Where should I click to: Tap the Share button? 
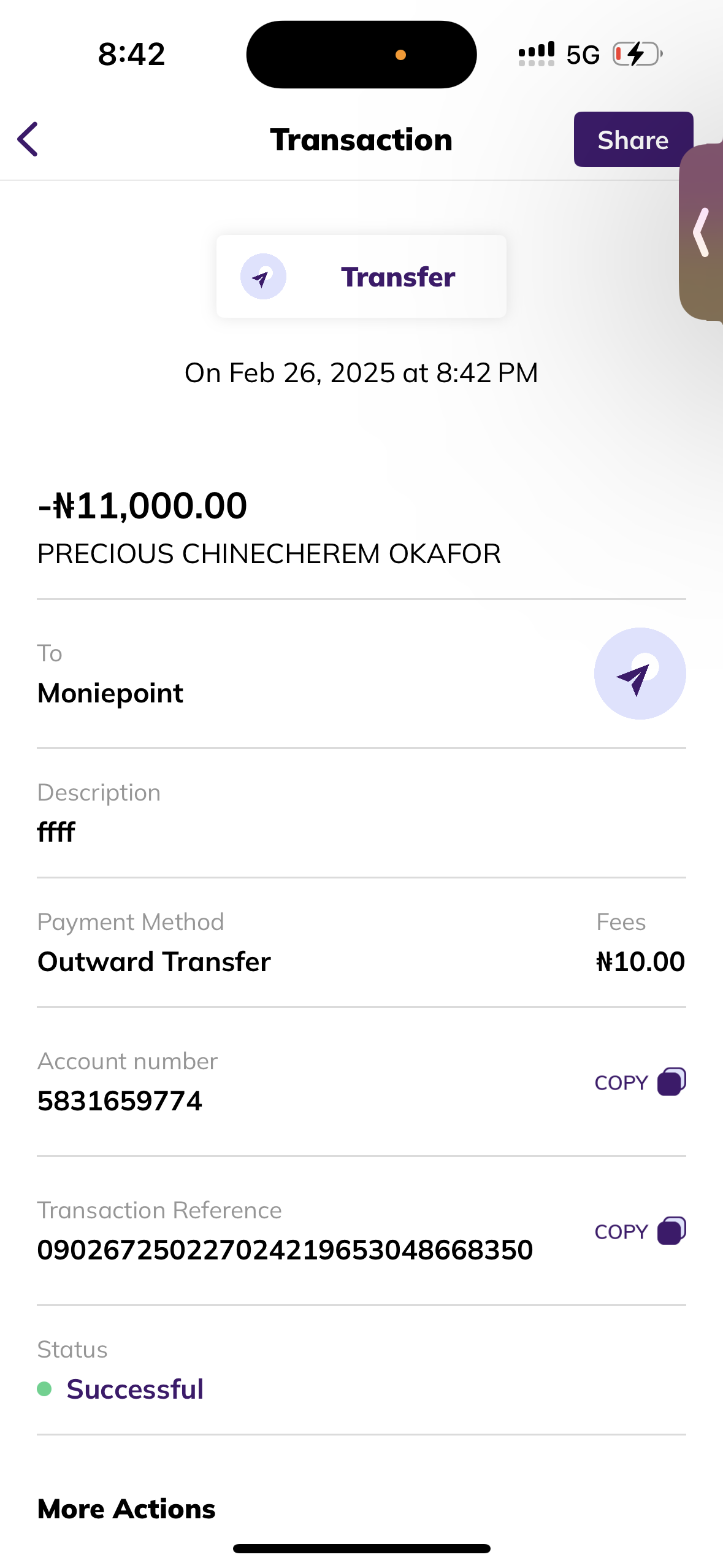(633, 140)
